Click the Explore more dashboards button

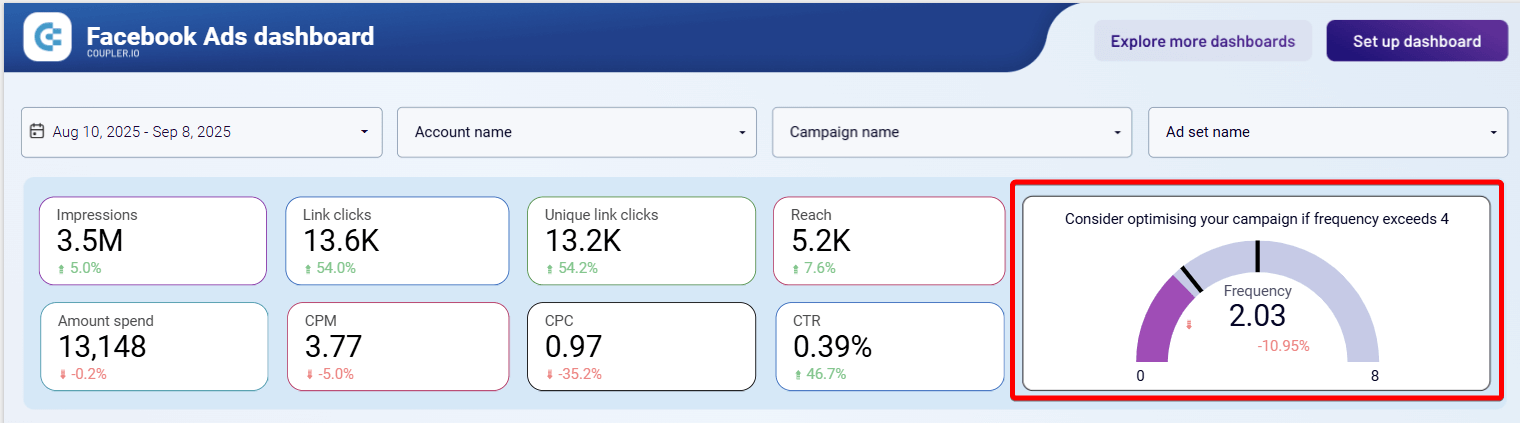[1202, 41]
